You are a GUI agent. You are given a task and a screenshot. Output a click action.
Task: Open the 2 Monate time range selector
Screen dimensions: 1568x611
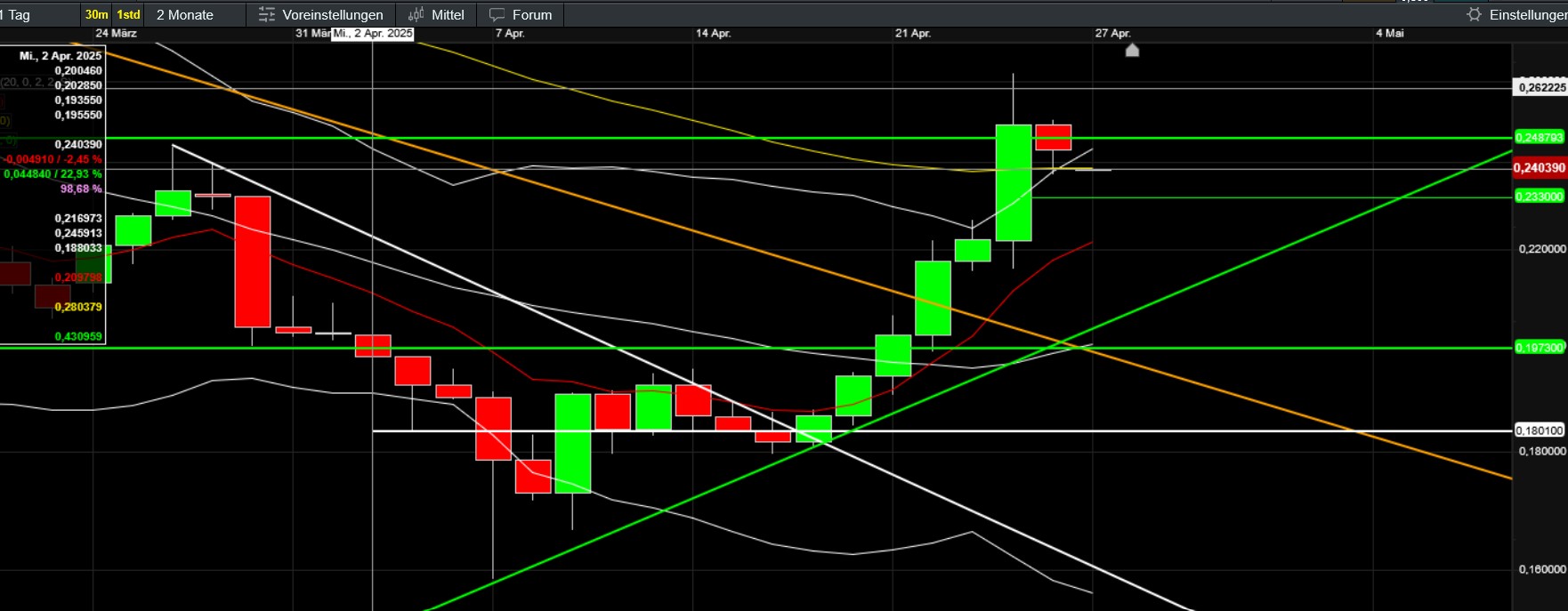tap(185, 14)
